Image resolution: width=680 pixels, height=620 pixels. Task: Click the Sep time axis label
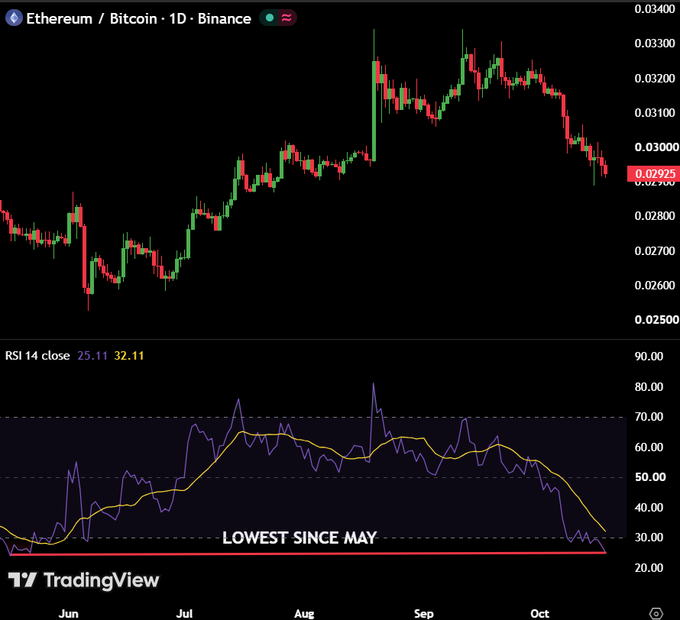(x=424, y=614)
